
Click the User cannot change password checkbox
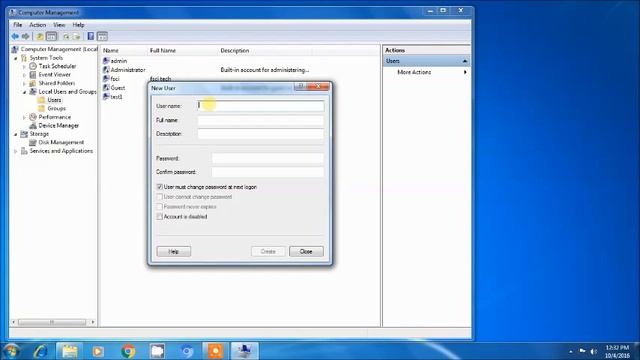pyautogui.click(x=160, y=197)
